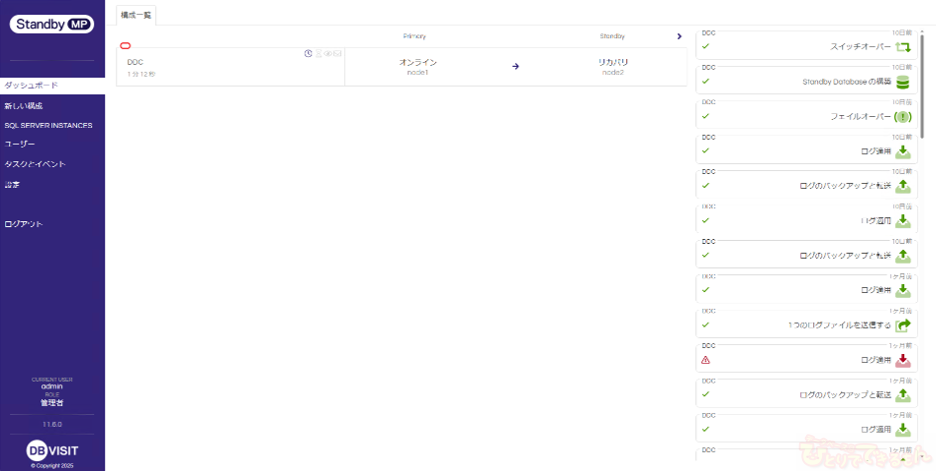Open the Standby Database の構築 task card

(x=806, y=80)
